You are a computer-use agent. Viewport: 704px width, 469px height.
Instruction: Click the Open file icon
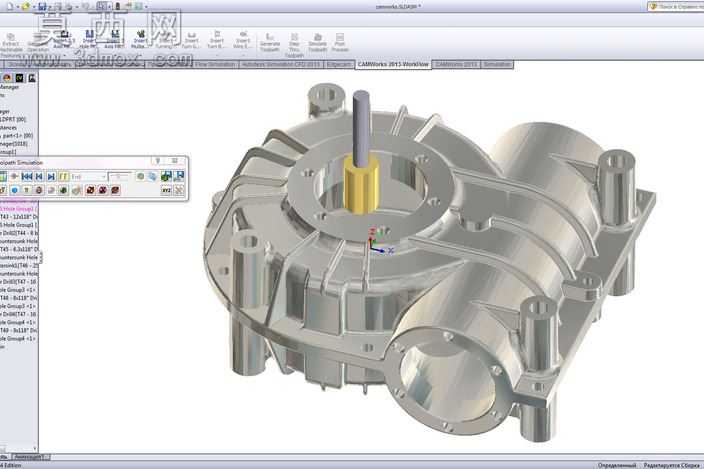point(26,6)
